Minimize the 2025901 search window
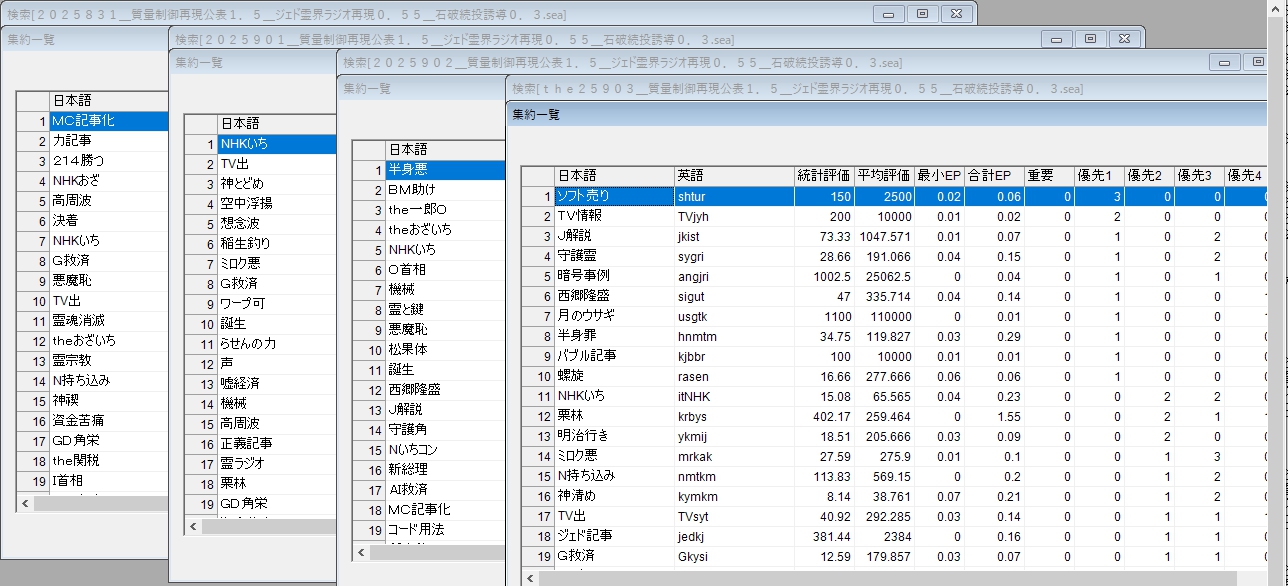 coord(1056,39)
